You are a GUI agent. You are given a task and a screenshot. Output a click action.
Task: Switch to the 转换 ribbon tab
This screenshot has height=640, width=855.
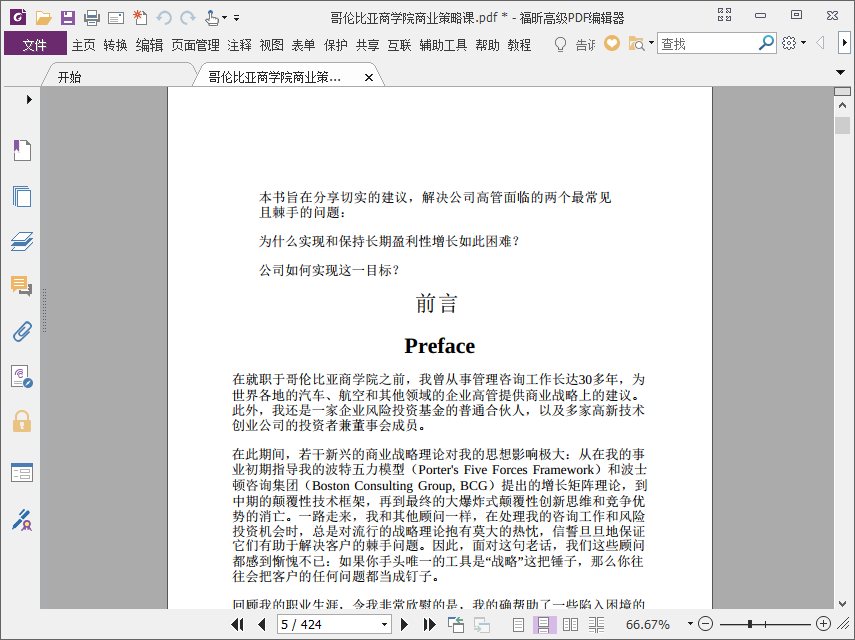[116, 45]
